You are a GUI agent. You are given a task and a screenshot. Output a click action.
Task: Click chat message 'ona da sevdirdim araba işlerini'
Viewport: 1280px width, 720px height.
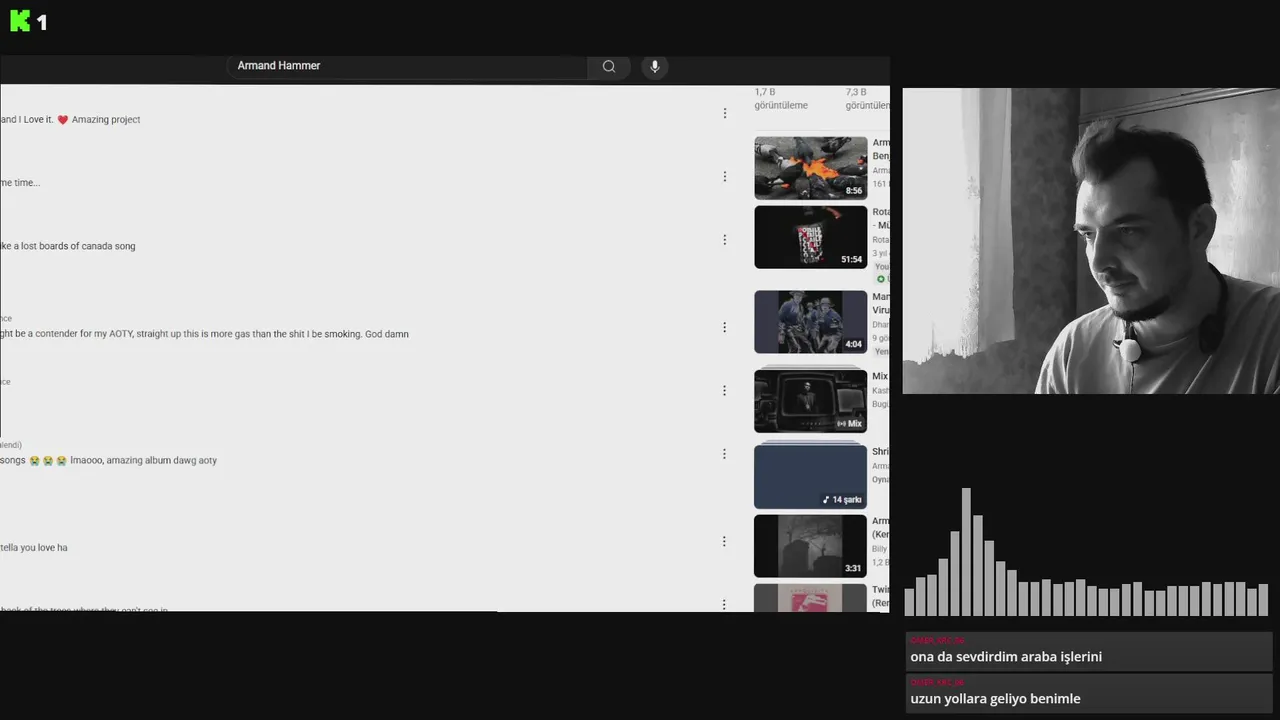[x=1006, y=657]
